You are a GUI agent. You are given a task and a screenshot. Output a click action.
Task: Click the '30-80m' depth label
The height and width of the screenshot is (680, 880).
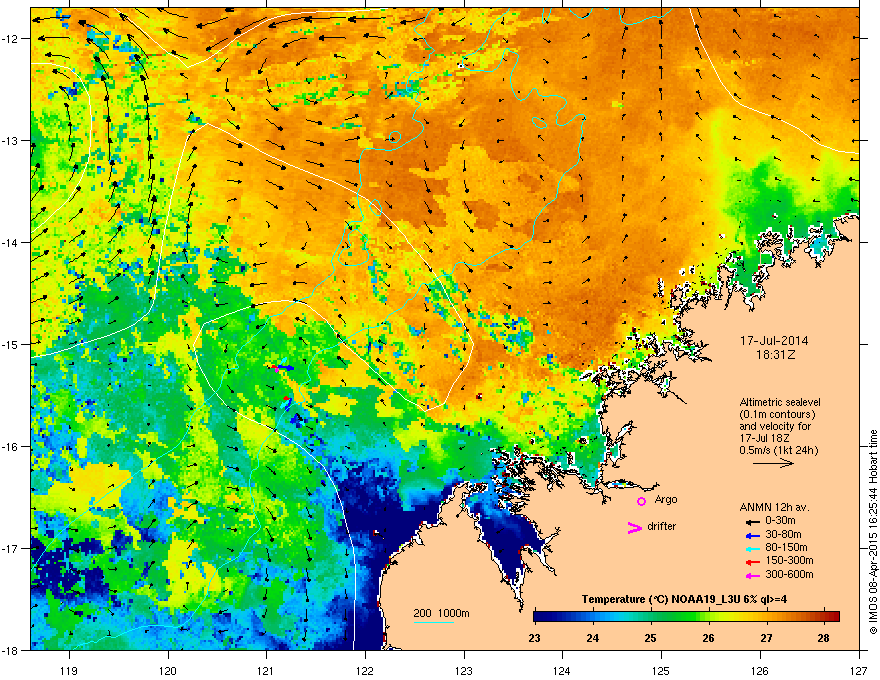pos(783,534)
